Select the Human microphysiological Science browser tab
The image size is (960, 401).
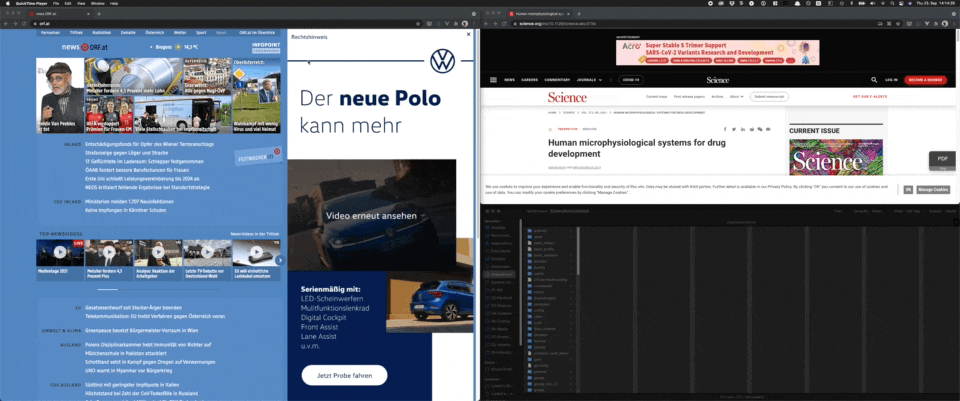(539, 13)
